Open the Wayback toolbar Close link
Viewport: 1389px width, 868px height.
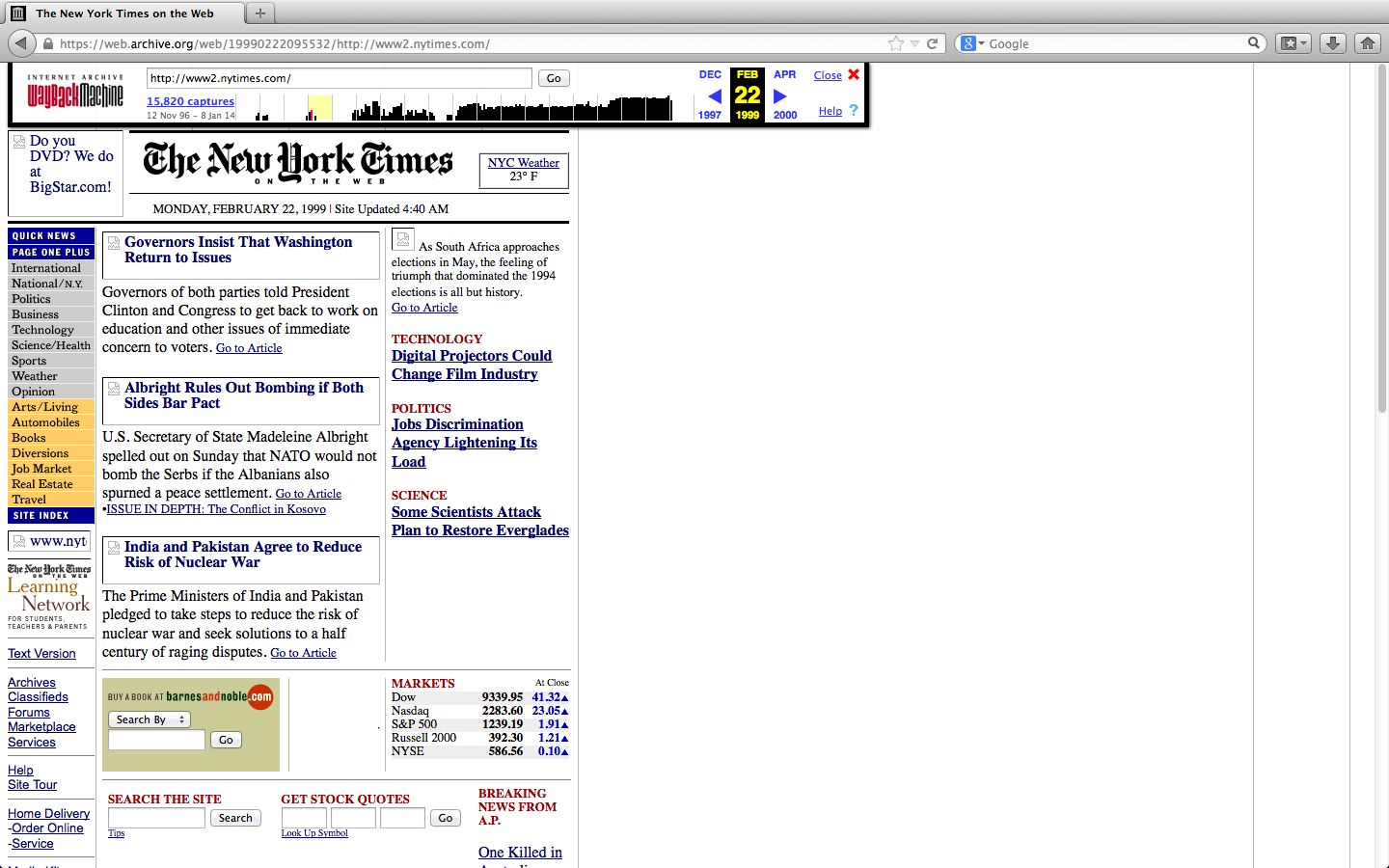[828, 75]
